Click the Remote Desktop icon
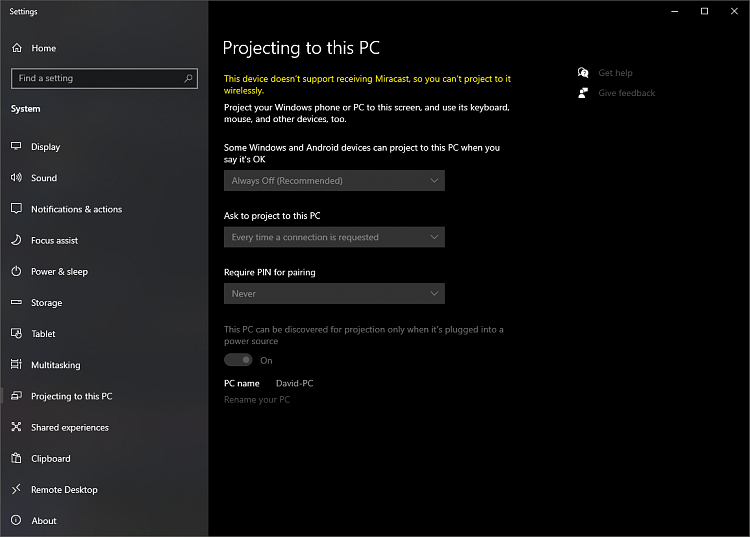750x537 pixels. [16, 489]
